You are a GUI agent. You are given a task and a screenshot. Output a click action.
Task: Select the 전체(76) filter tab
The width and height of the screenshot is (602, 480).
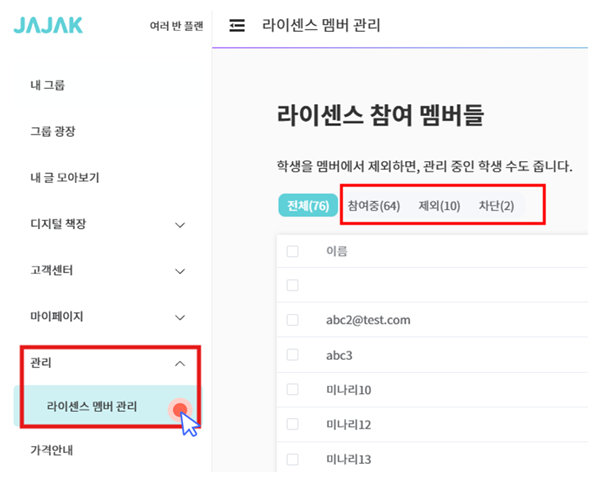(307, 206)
